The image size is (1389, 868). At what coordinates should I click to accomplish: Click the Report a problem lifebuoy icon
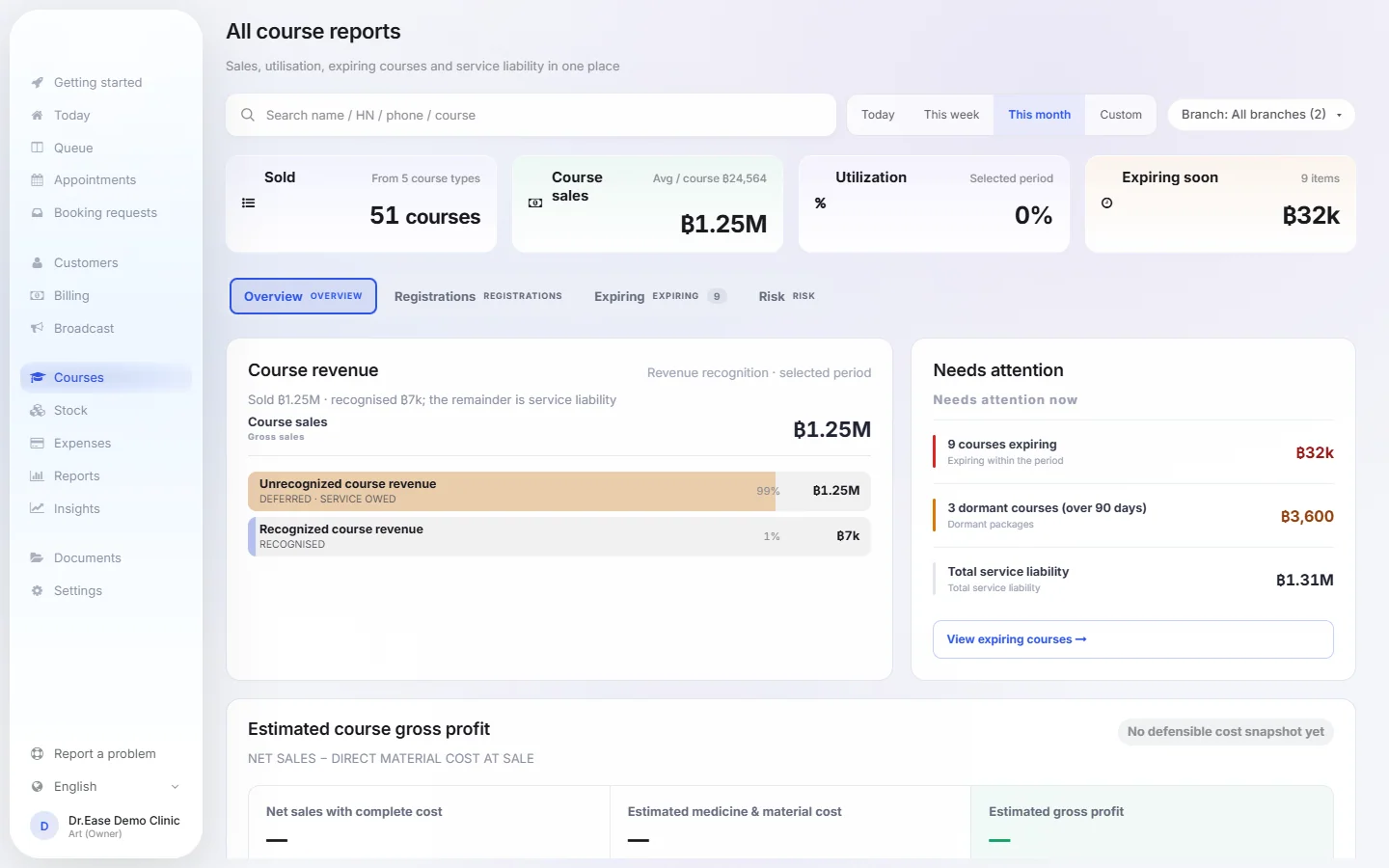(37, 754)
